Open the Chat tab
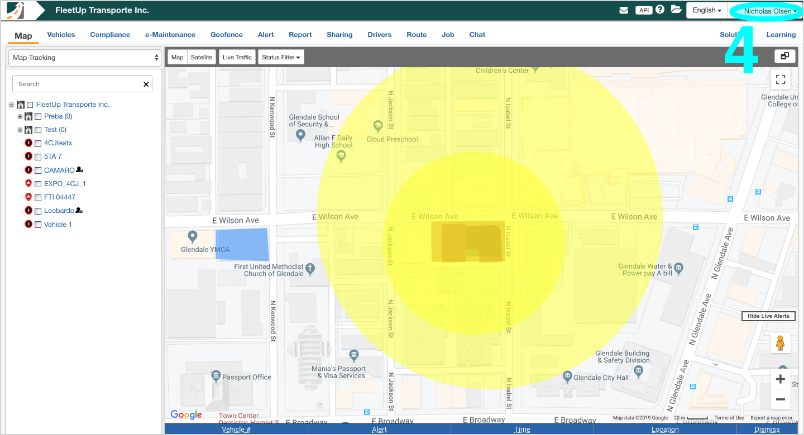 click(477, 34)
